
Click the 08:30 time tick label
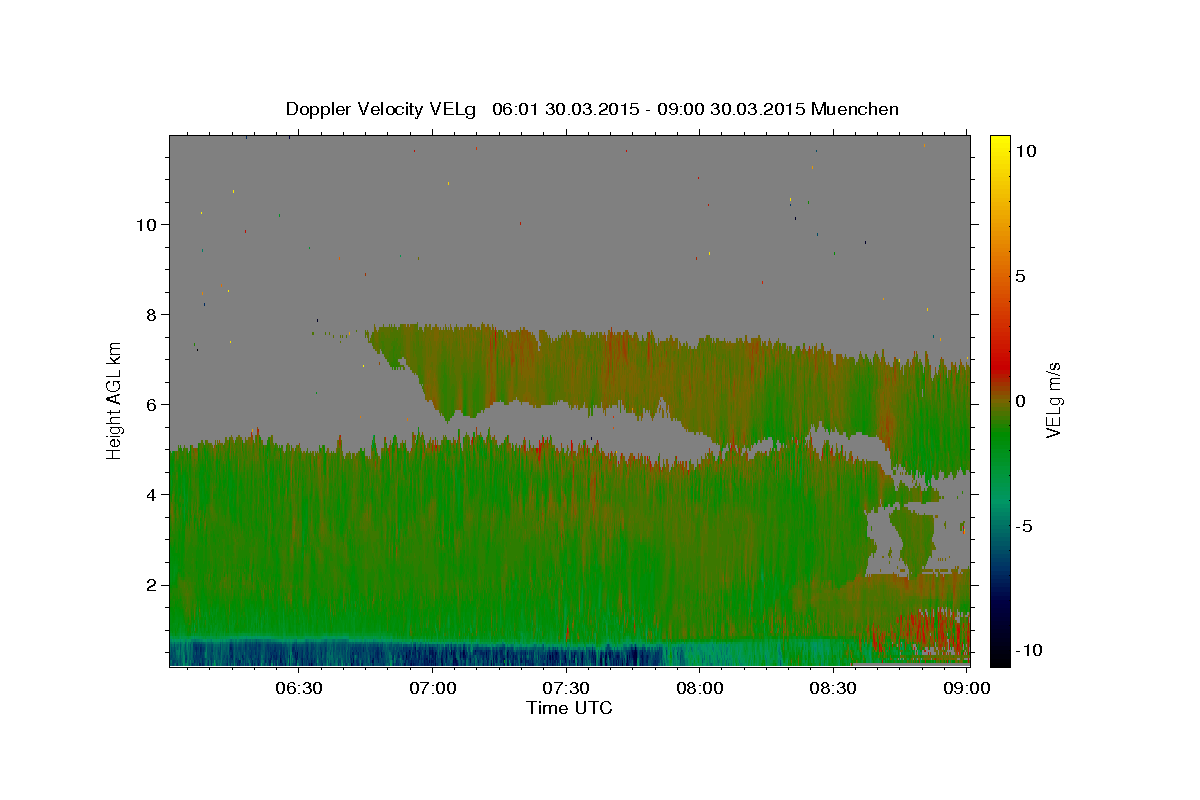click(x=833, y=688)
